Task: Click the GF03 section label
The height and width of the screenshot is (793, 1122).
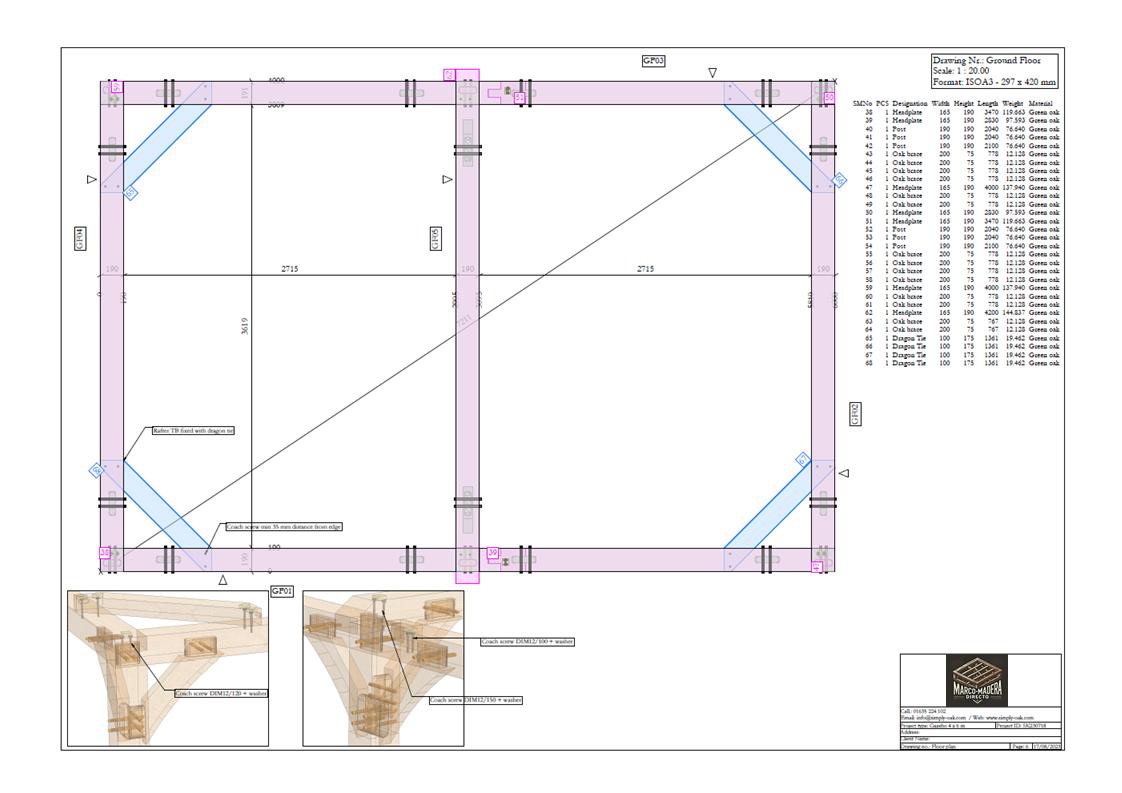Action: coord(653,61)
